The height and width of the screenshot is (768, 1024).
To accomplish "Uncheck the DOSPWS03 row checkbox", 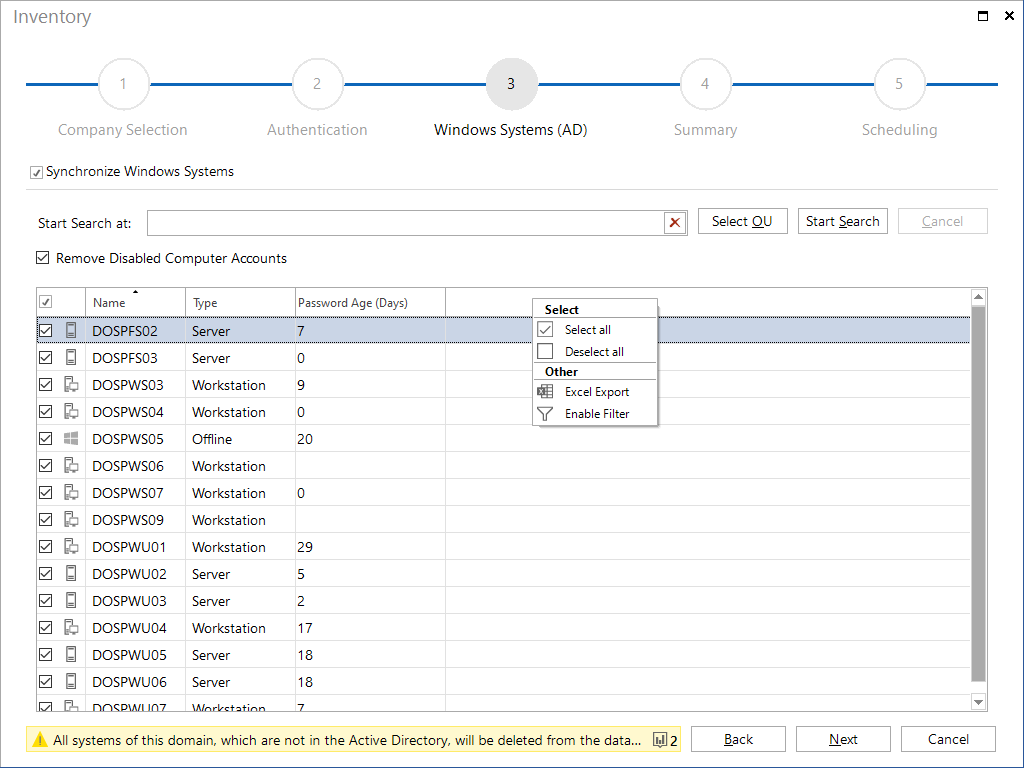I will pos(46,385).
